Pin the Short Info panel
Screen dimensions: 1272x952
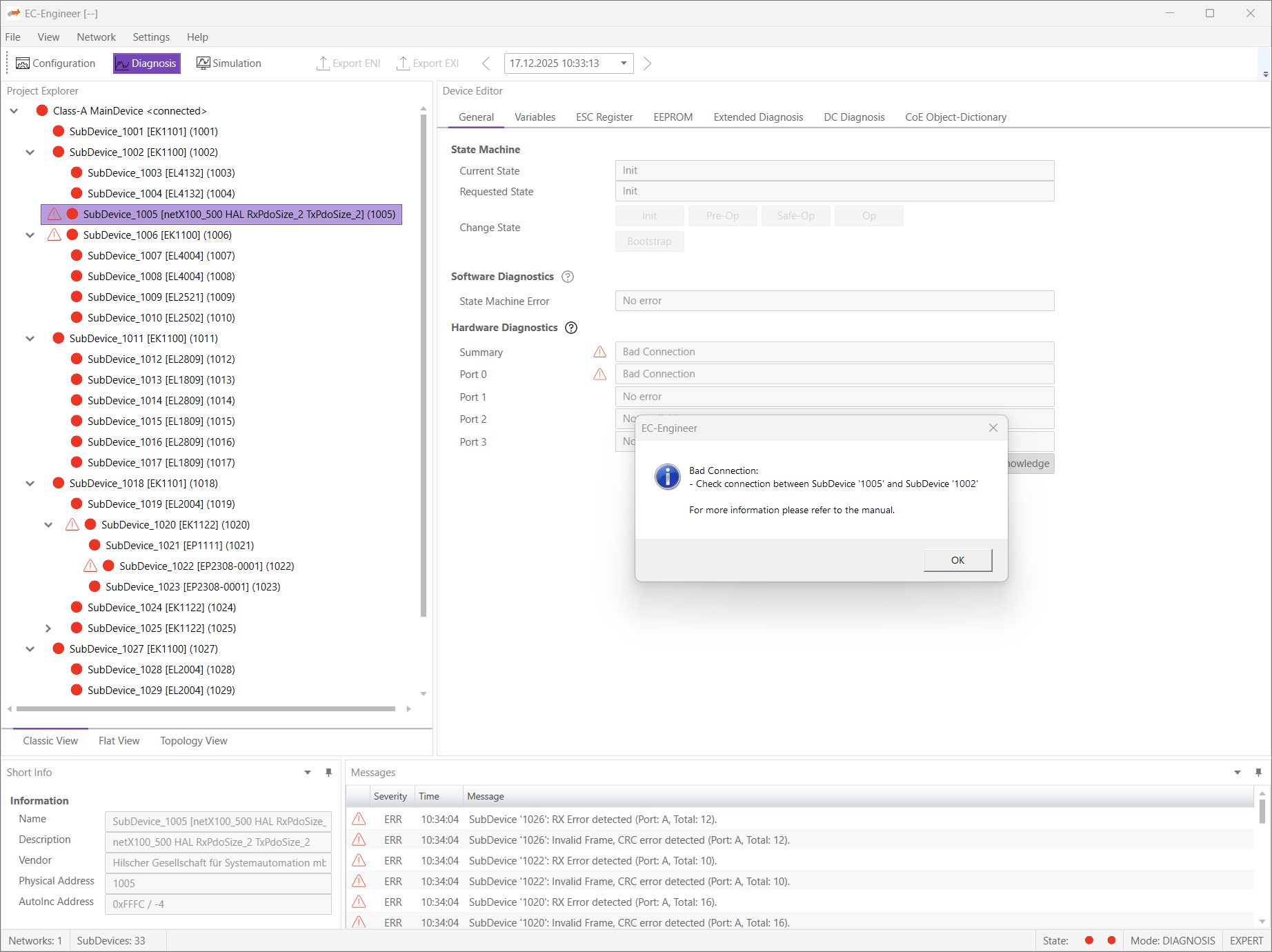pos(328,773)
